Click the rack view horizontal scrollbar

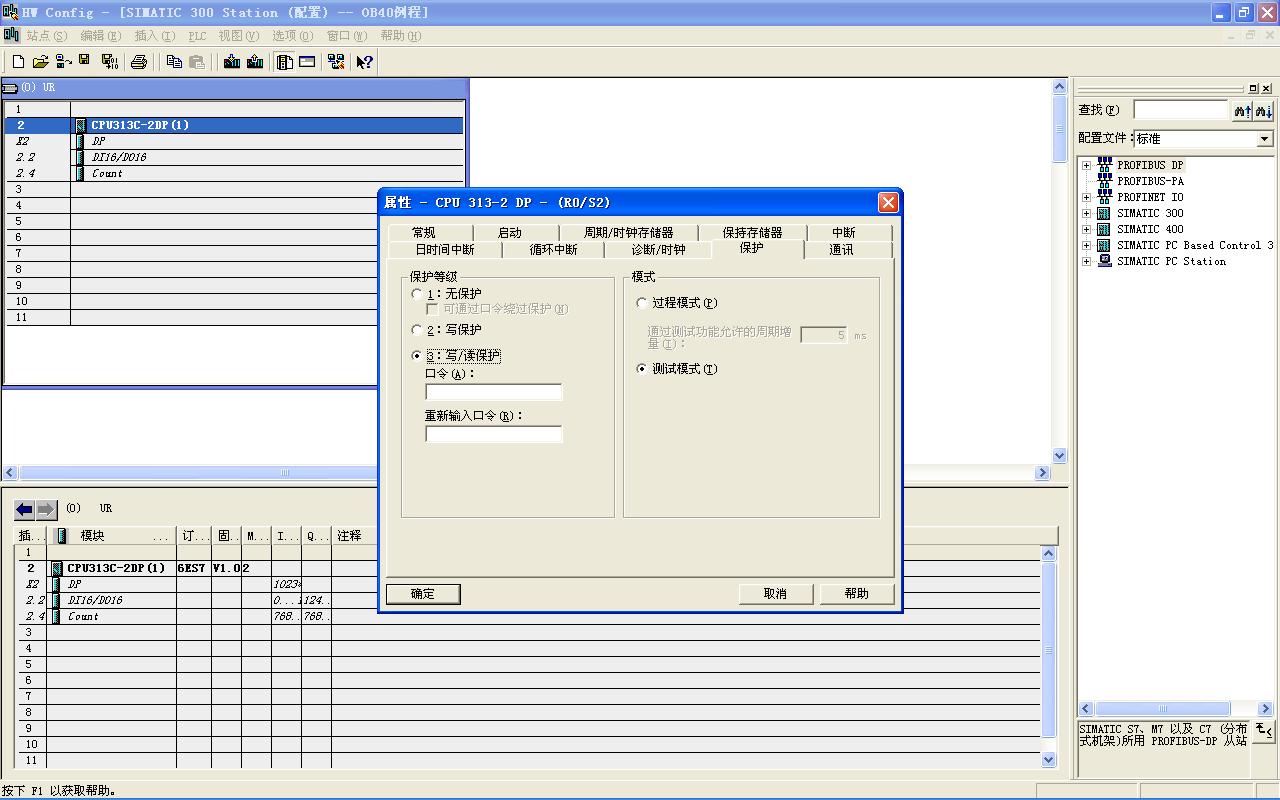(527, 472)
